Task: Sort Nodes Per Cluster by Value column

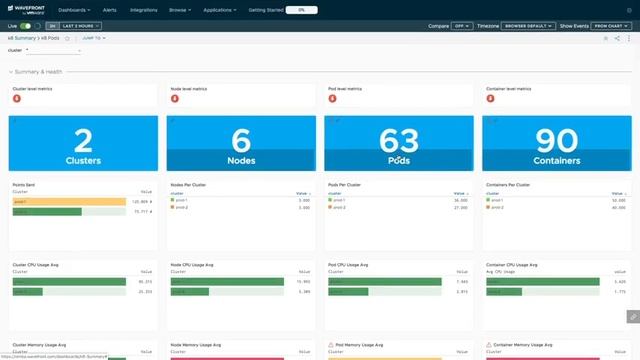Action: pyautogui.click(x=303, y=193)
